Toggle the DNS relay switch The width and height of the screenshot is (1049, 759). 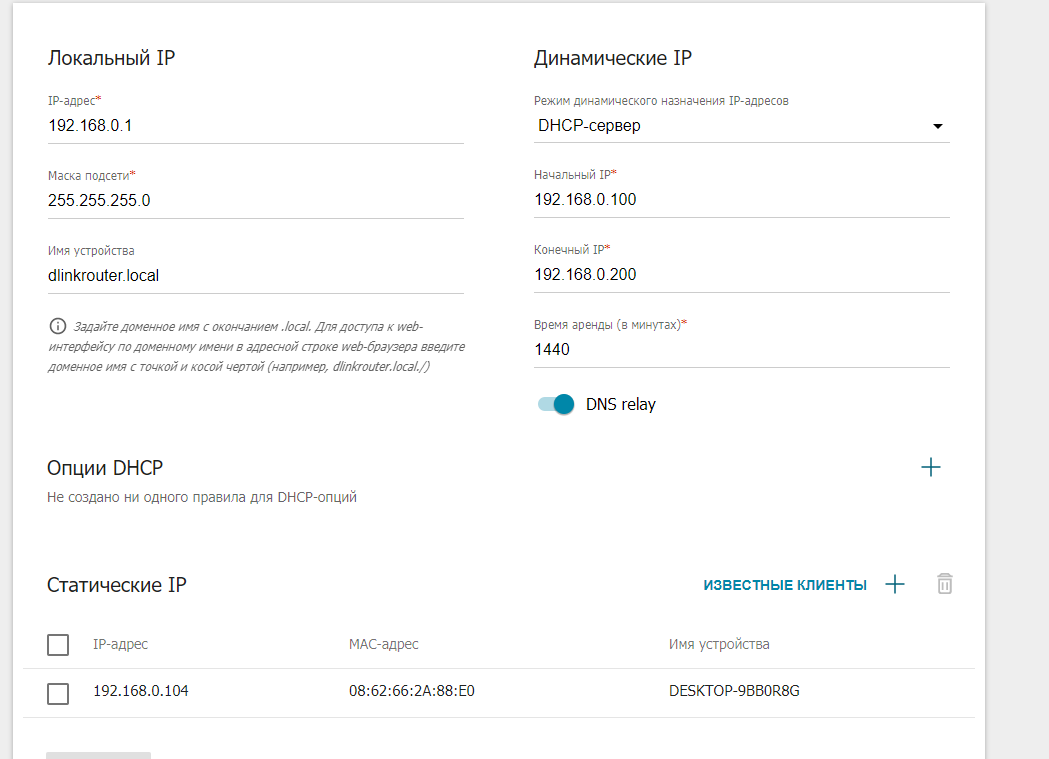[556, 404]
